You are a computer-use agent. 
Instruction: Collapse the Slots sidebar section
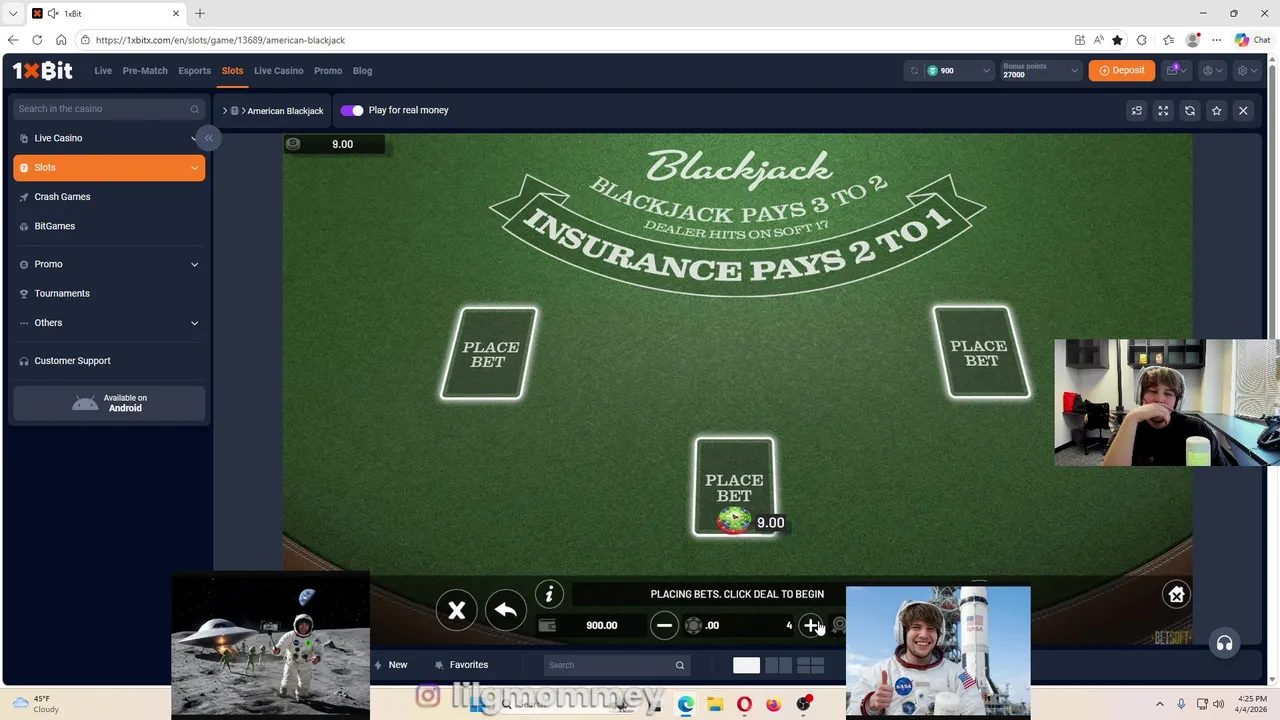(x=109, y=168)
